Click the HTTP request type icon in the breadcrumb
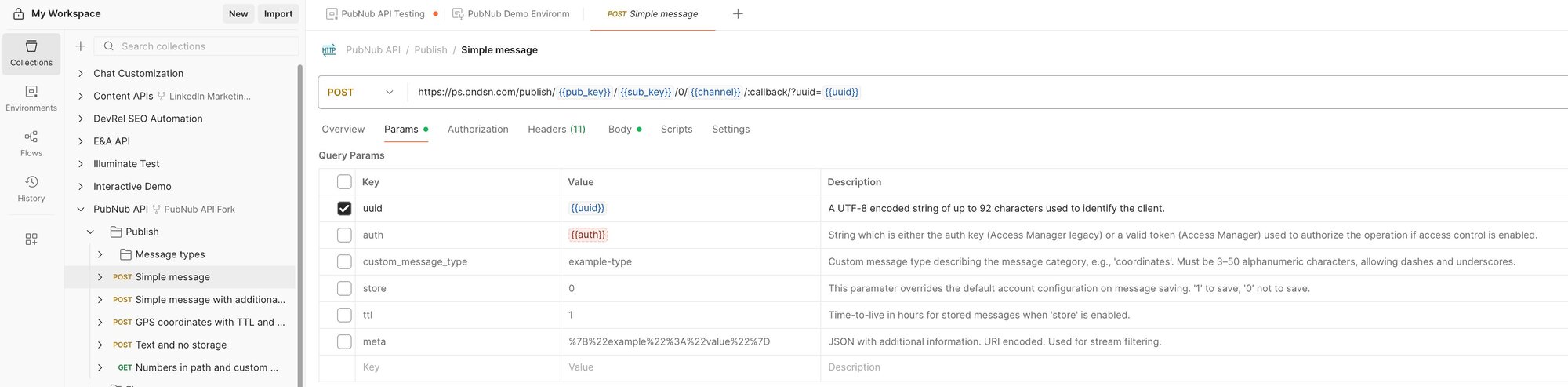 (329, 49)
